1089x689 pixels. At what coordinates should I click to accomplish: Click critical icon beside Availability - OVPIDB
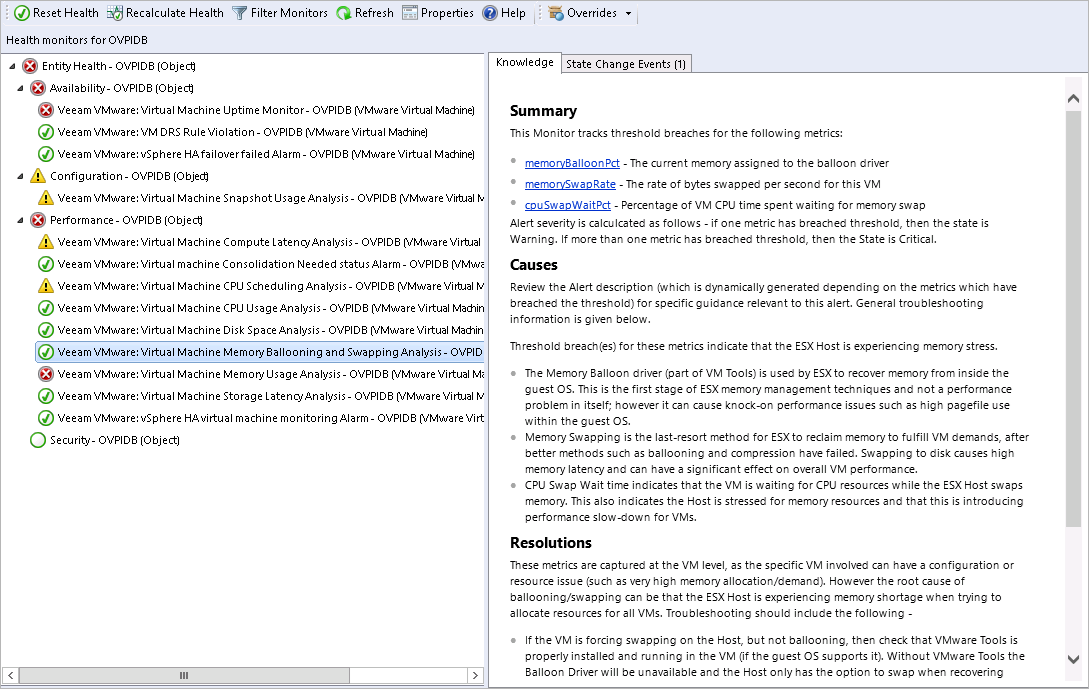(x=38, y=88)
